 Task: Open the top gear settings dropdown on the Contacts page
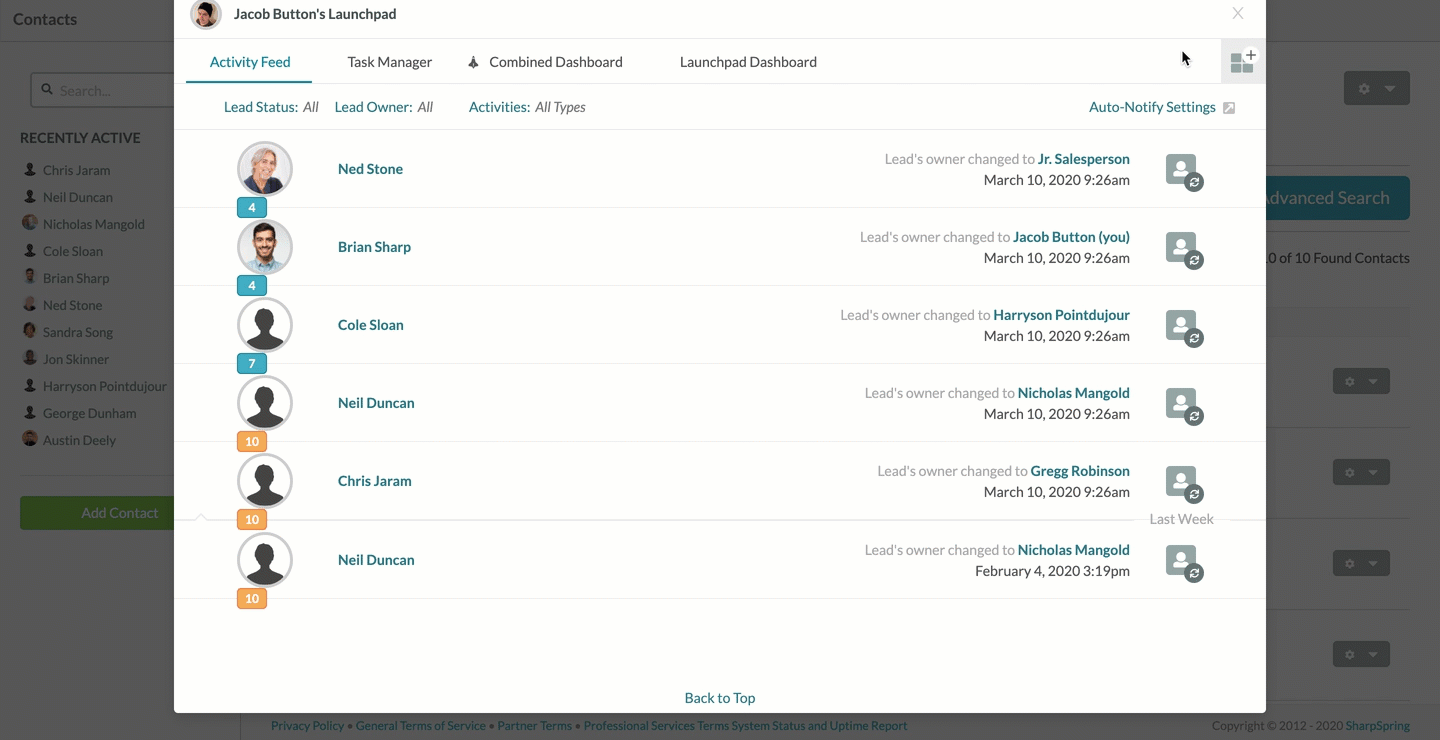point(1376,88)
